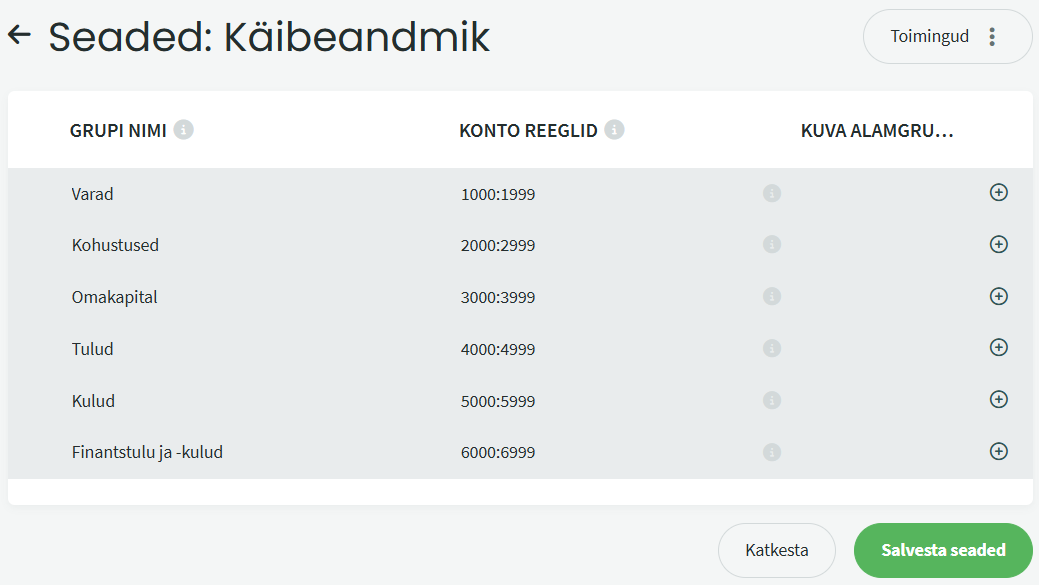Go back using the left arrow
The height and width of the screenshot is (585, 1039).
pos(20,36)
